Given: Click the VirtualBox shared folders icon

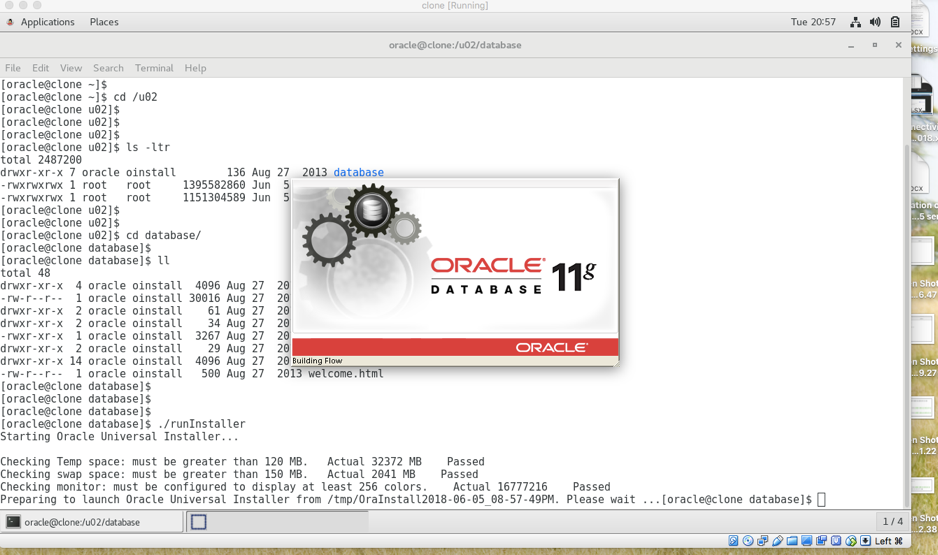Looking at the screenshot, I should click(x=792, y=541).
